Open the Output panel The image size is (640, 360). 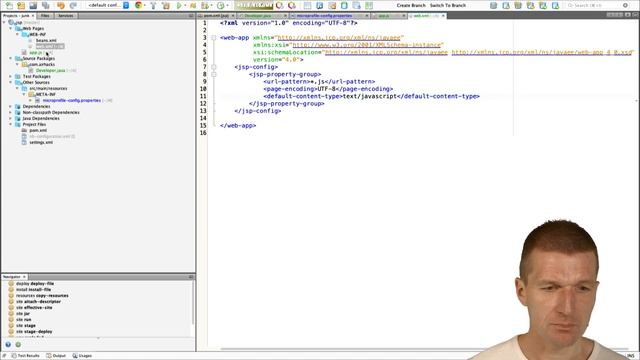coord(56,356)
